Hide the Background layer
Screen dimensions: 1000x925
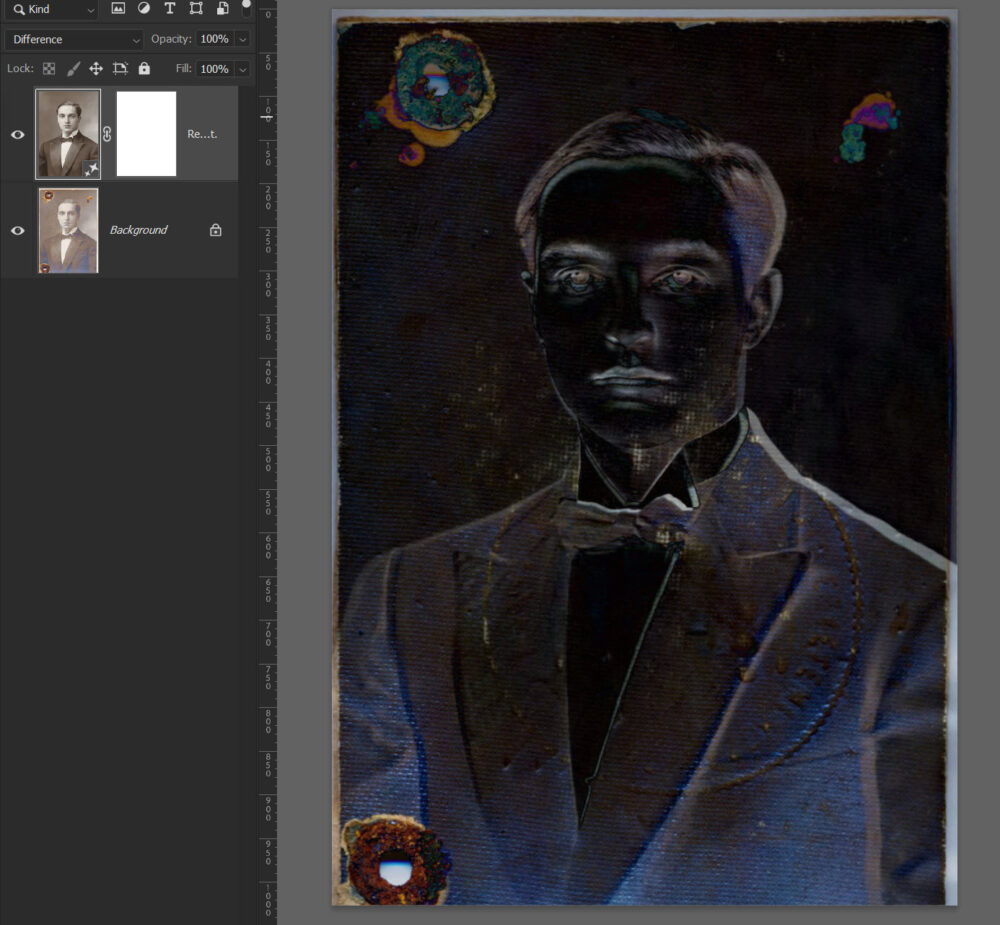[x=17, y=230]
